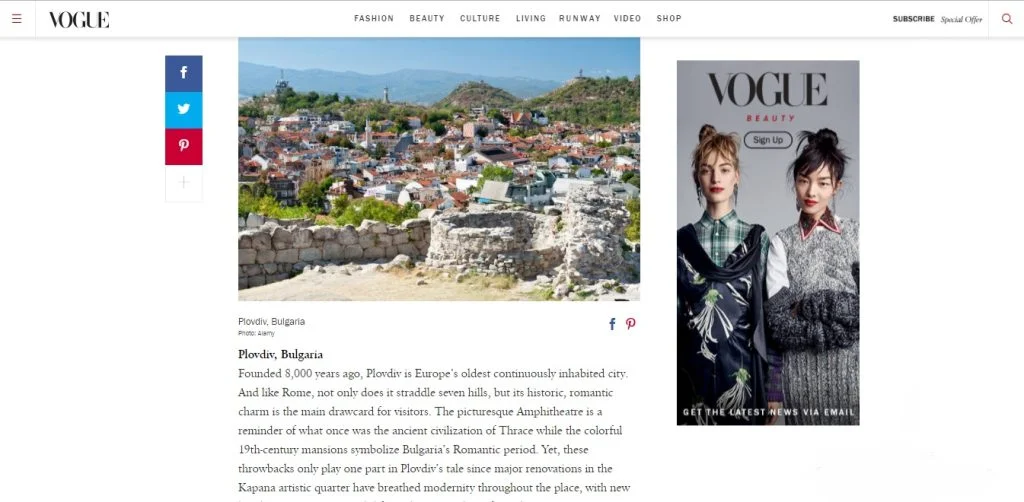Open the Video section
This screenshot has width=1024, height=502.
point(627,18)
